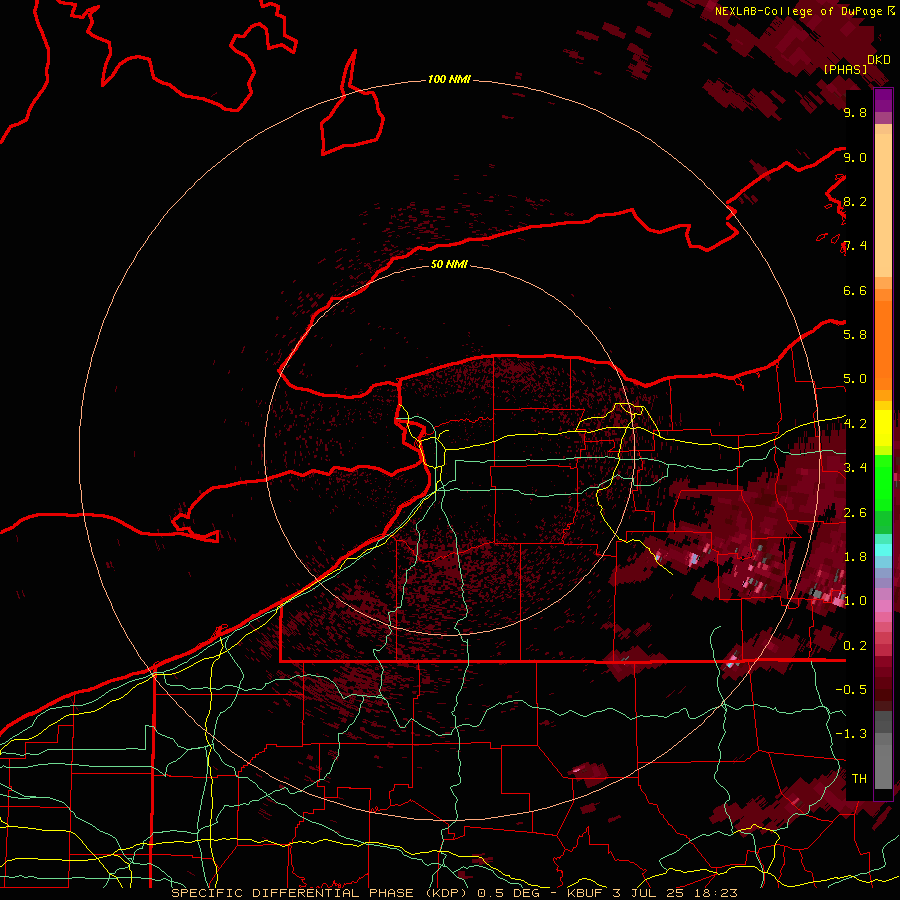
Task: Click the bright green band of the color scale
Action: tap(883, 485)
